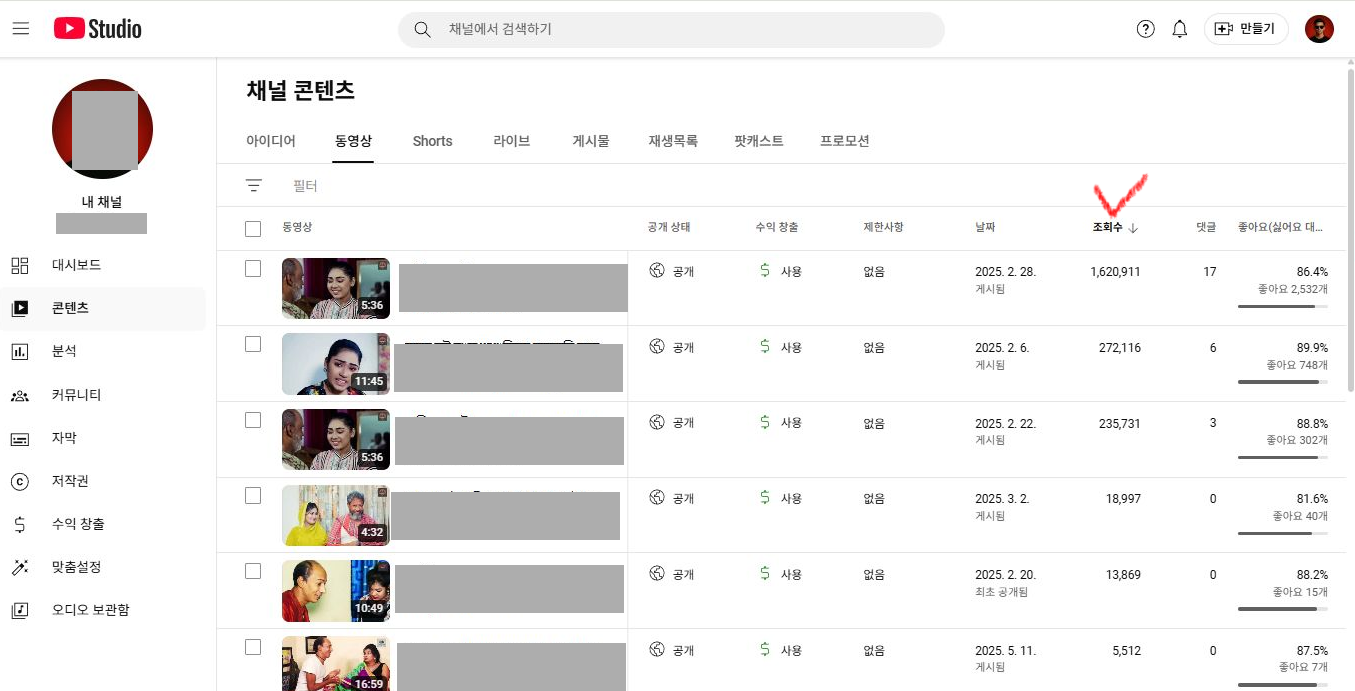
Task: Open the hamburger menu next to Studio logo
Action: point(21,29)
